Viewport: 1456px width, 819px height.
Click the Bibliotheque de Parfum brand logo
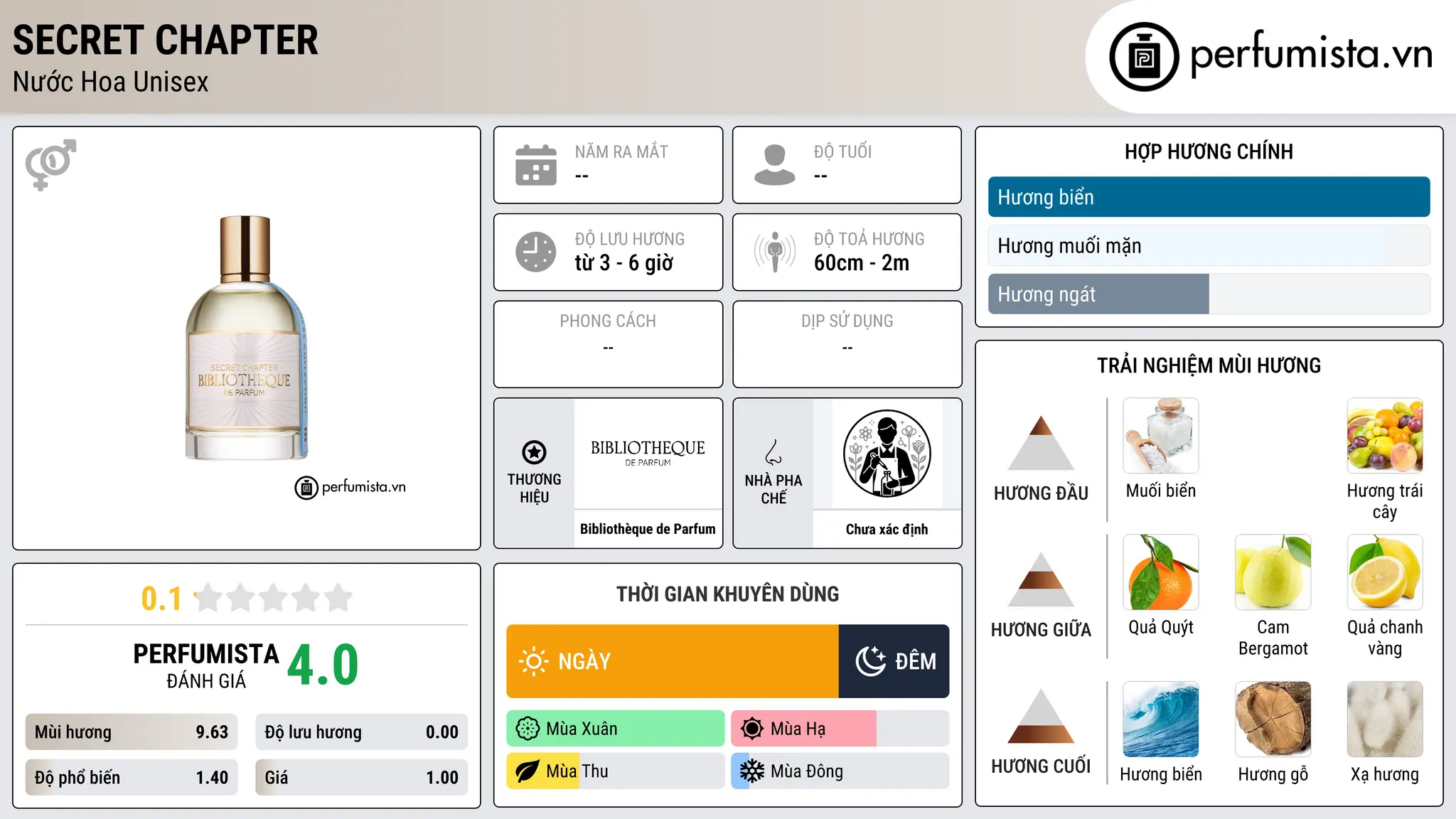[x=648, y=453]
